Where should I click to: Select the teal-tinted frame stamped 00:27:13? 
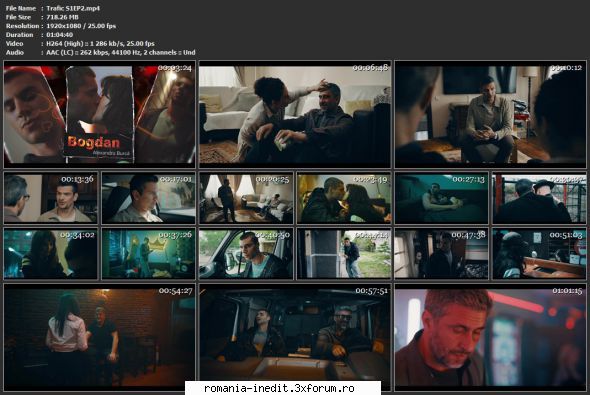(441, 198)
